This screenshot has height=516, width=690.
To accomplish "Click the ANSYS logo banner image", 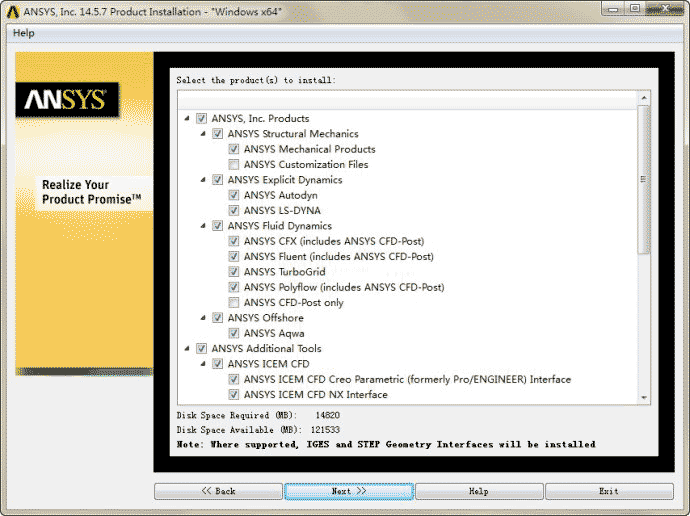I will point(67,100).
